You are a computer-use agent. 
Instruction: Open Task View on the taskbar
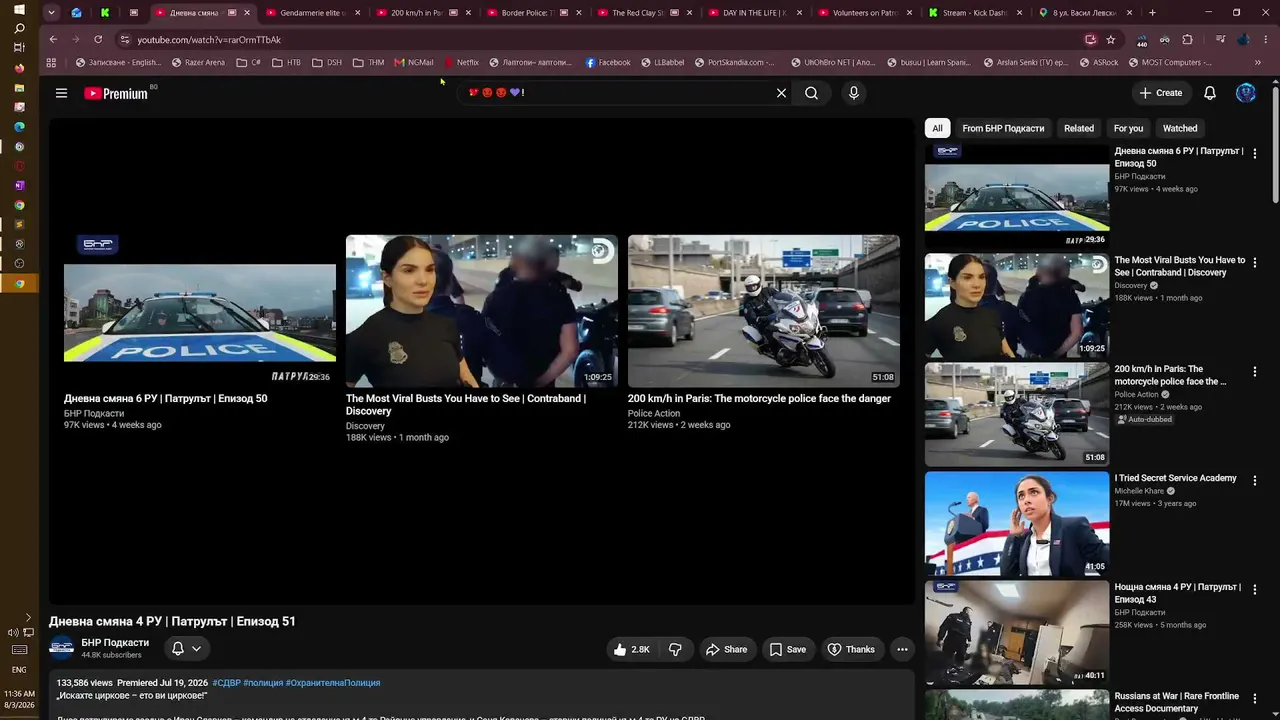pos(19,48)
